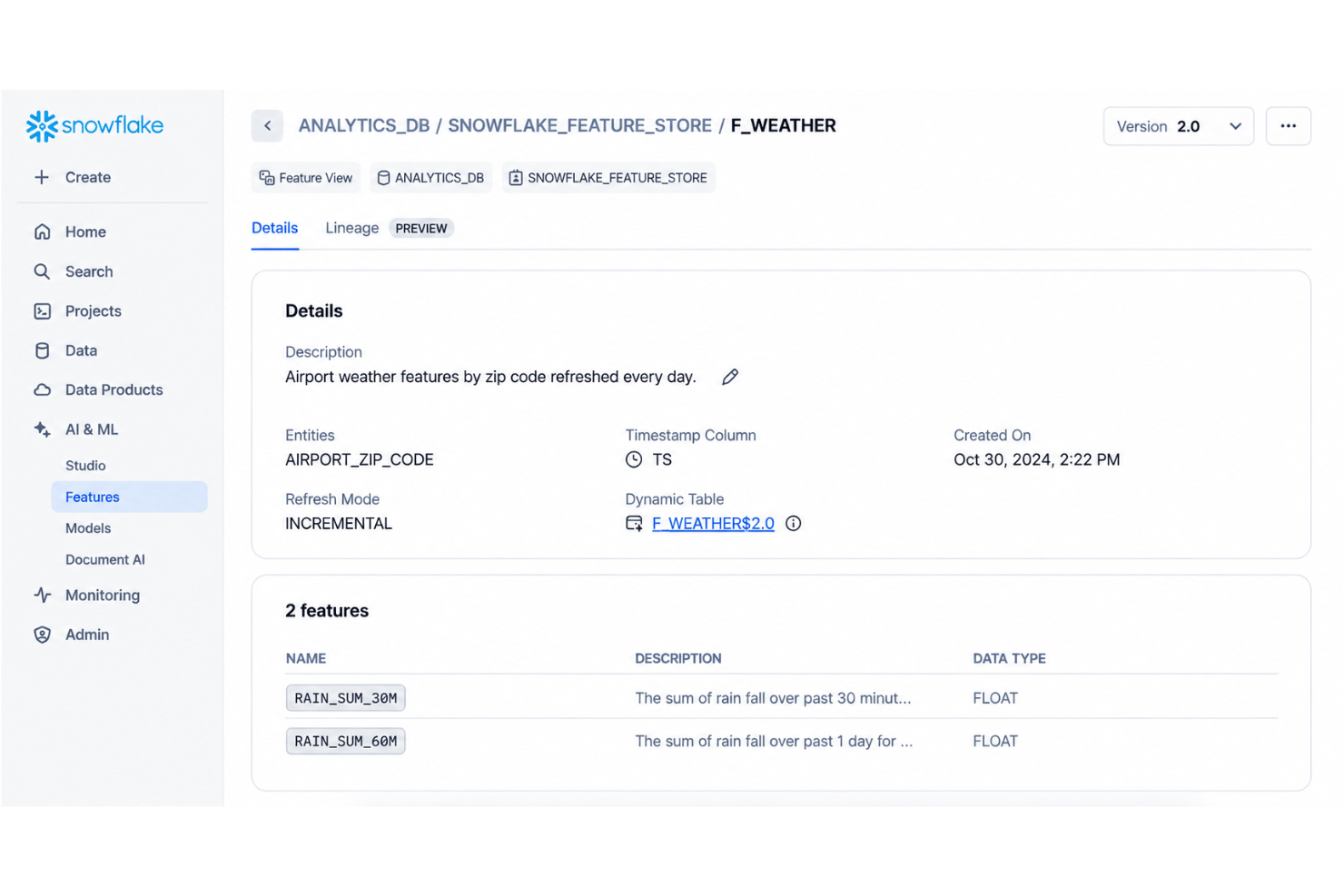Click the Data database icon
The image size is (1344, 896).
coord(42,350)
